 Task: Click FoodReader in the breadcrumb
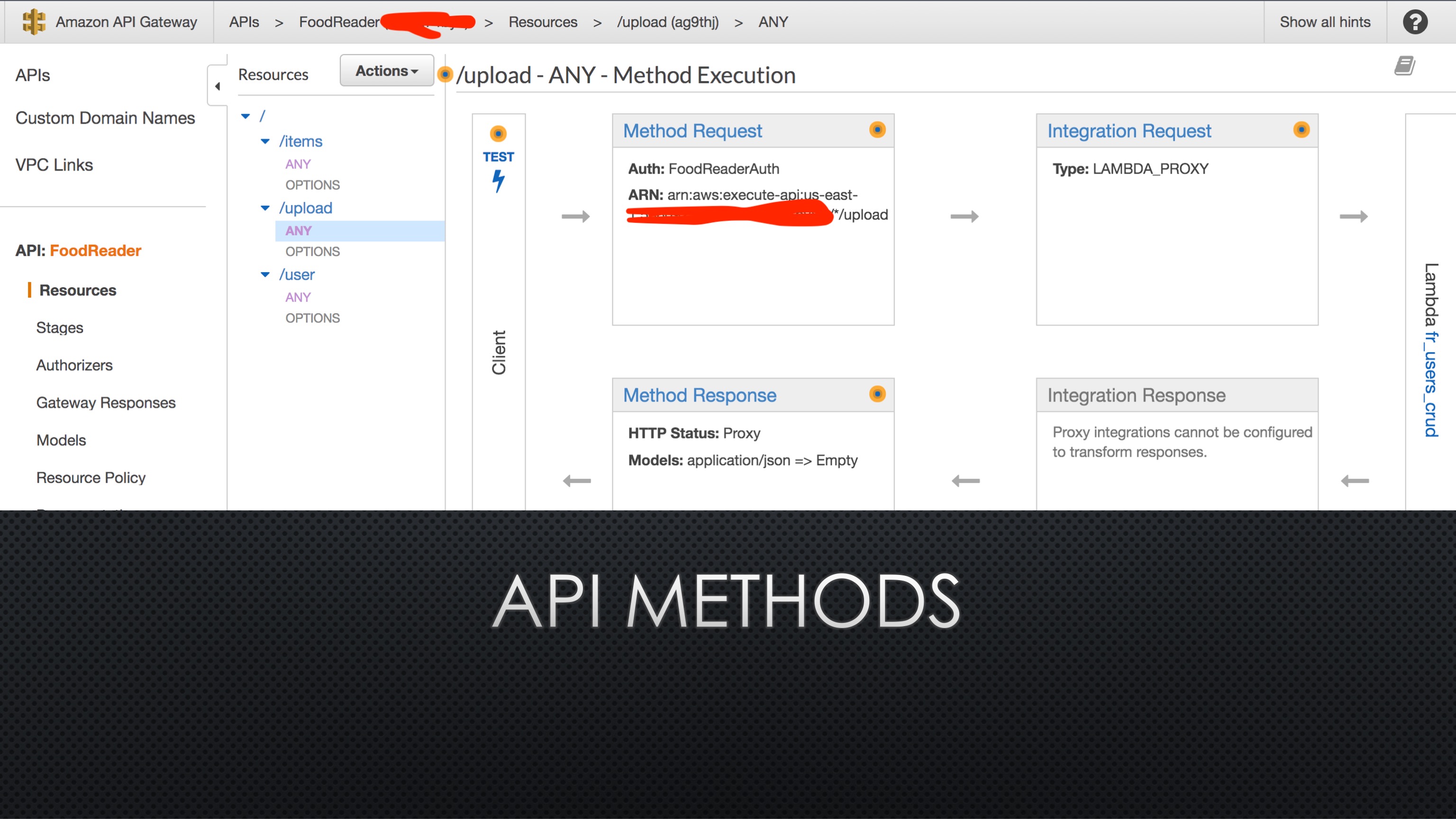pyautogui.click(x=339, y=22)
